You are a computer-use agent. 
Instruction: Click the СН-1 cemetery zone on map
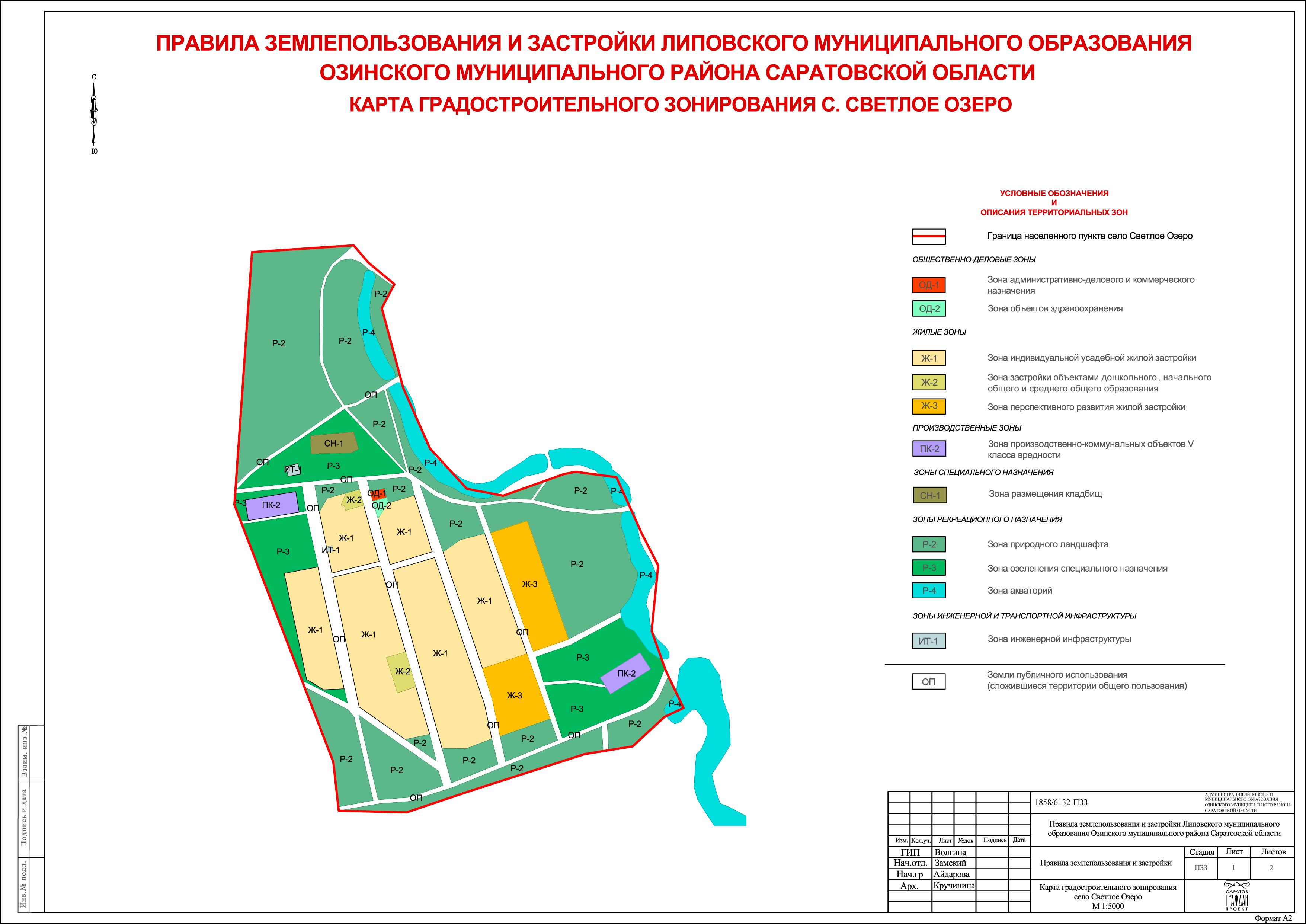[333, 443]
